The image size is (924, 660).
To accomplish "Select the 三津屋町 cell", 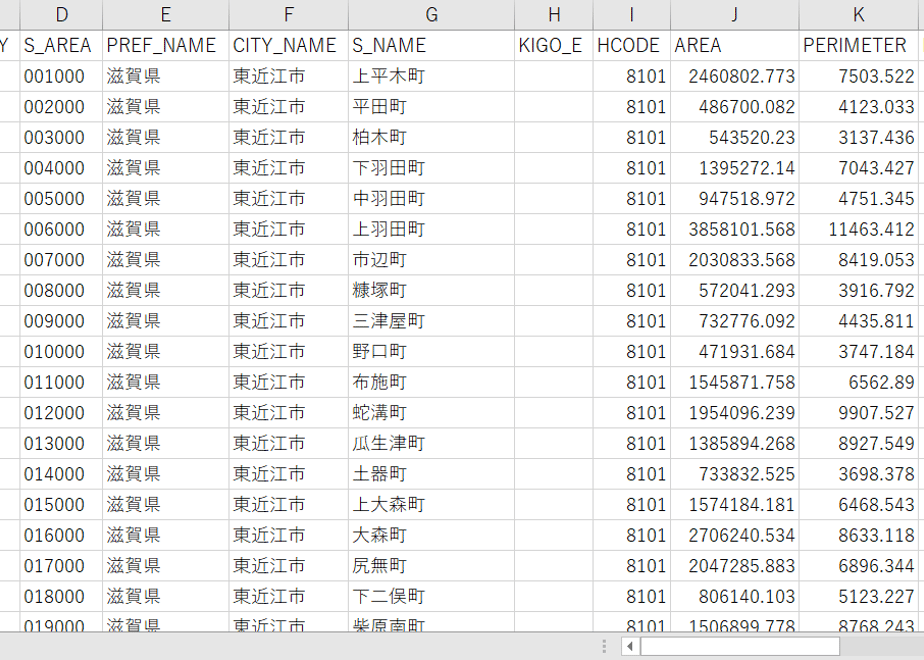I will [x=431, y=321].
